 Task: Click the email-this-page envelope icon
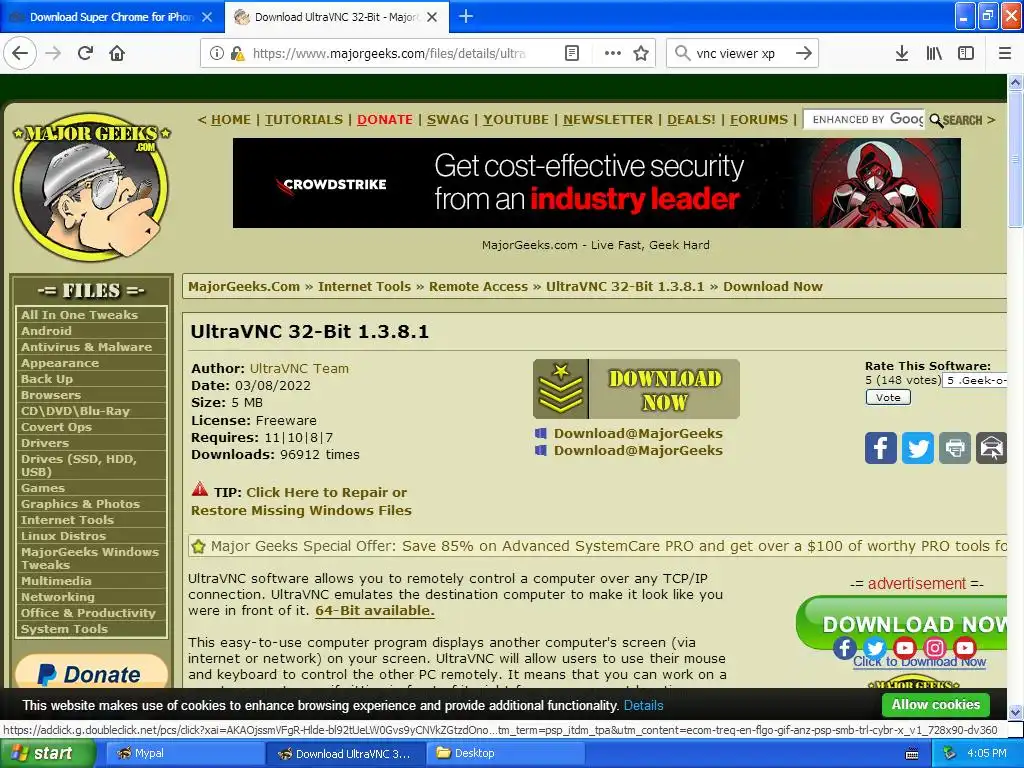[991, 448]
